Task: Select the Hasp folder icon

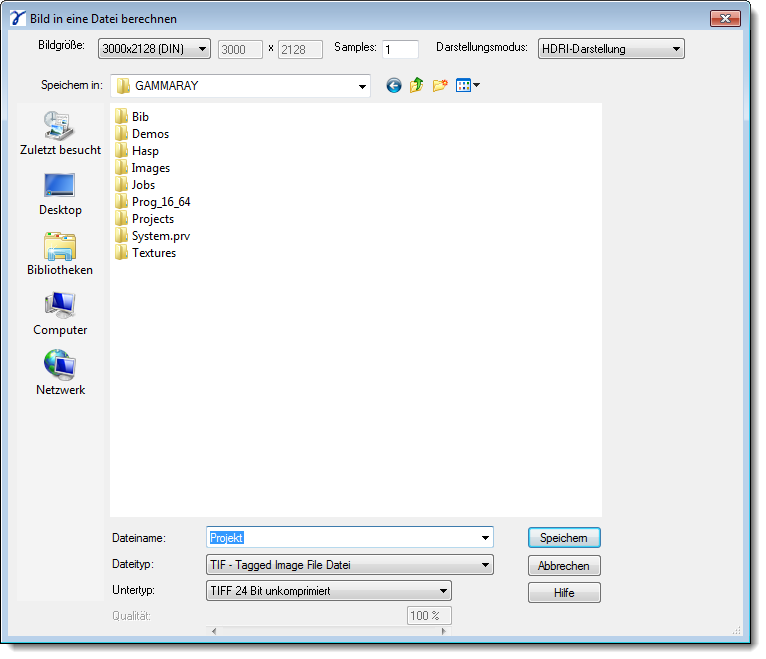Action: point(122,151)
